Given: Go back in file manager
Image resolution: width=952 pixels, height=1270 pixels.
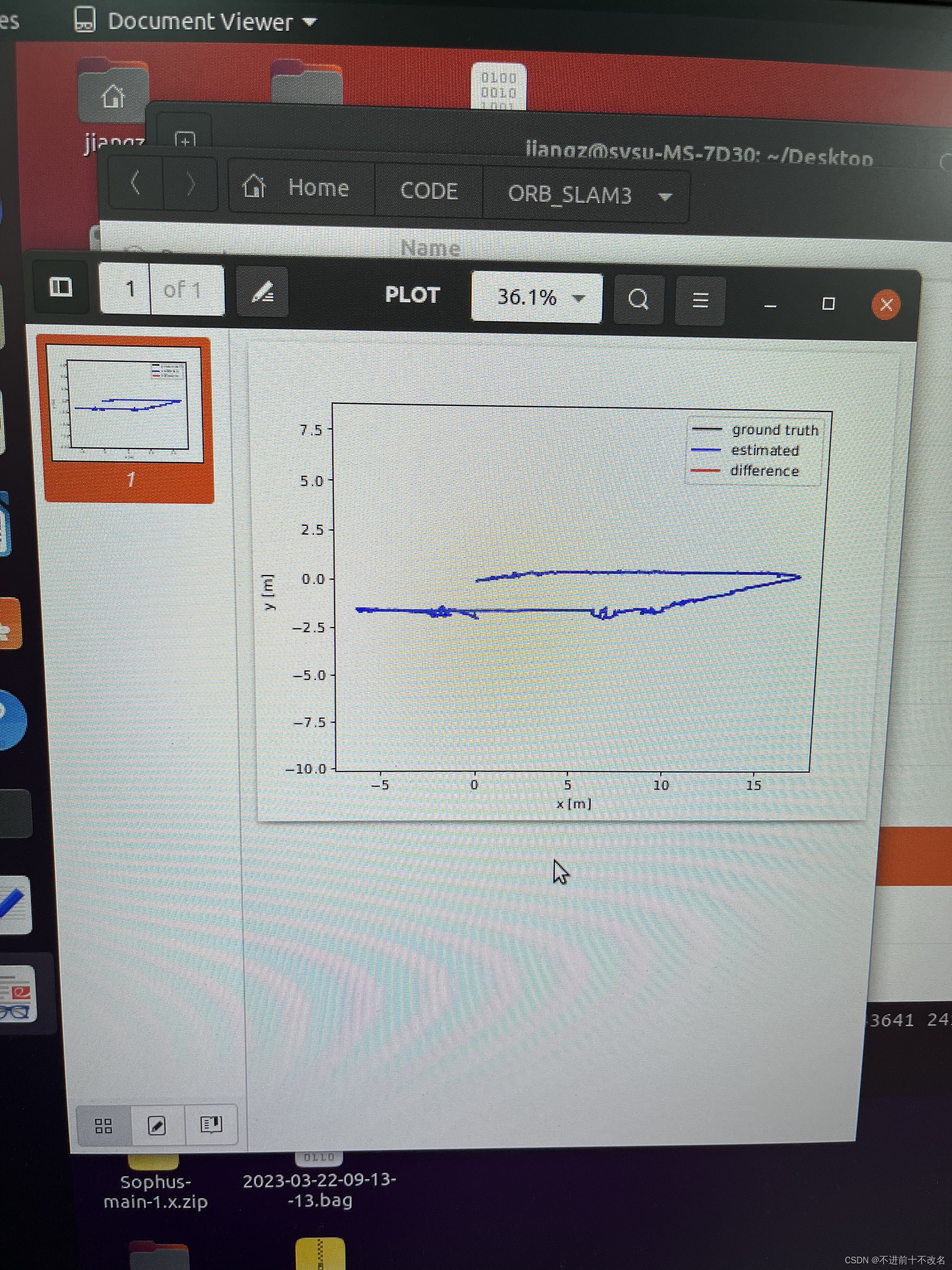Looking at the screenshot, I should coord(136,184).
